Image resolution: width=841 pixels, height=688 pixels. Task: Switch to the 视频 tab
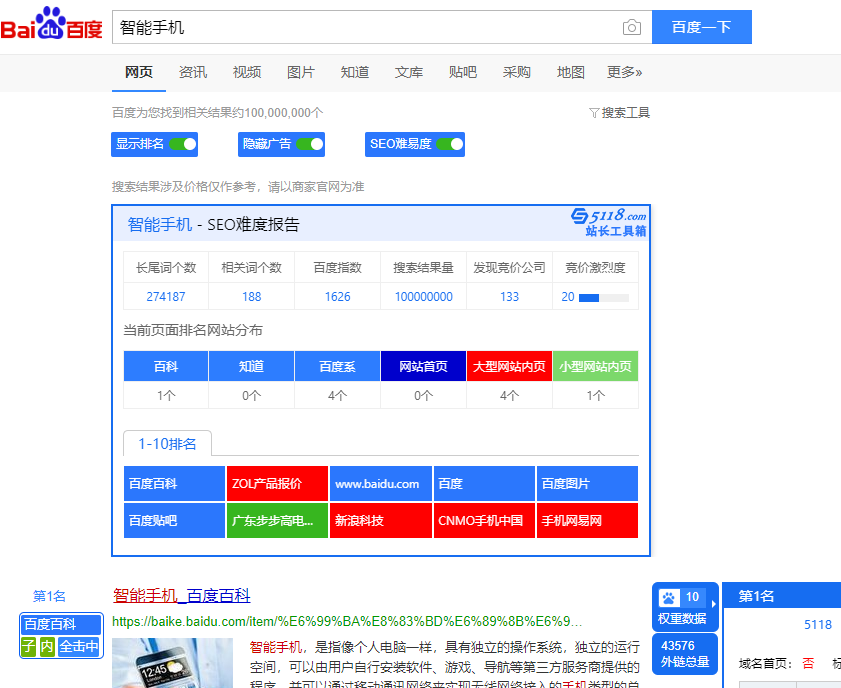tap(247, 72)
